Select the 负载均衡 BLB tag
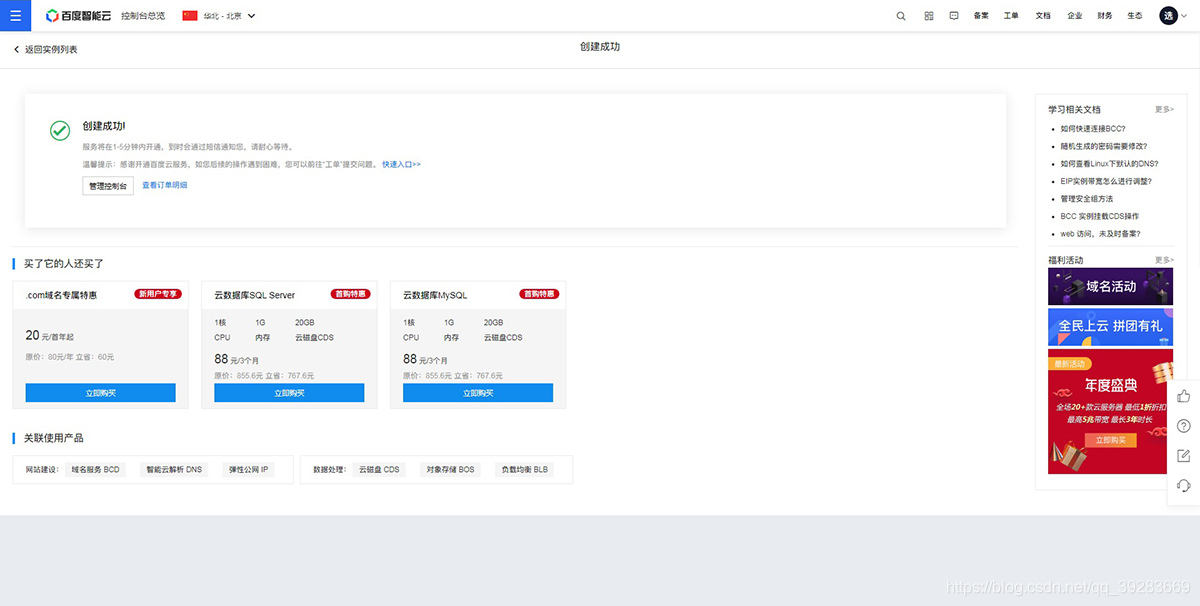This screenshot has height=606, width=1200. point(525,469)
